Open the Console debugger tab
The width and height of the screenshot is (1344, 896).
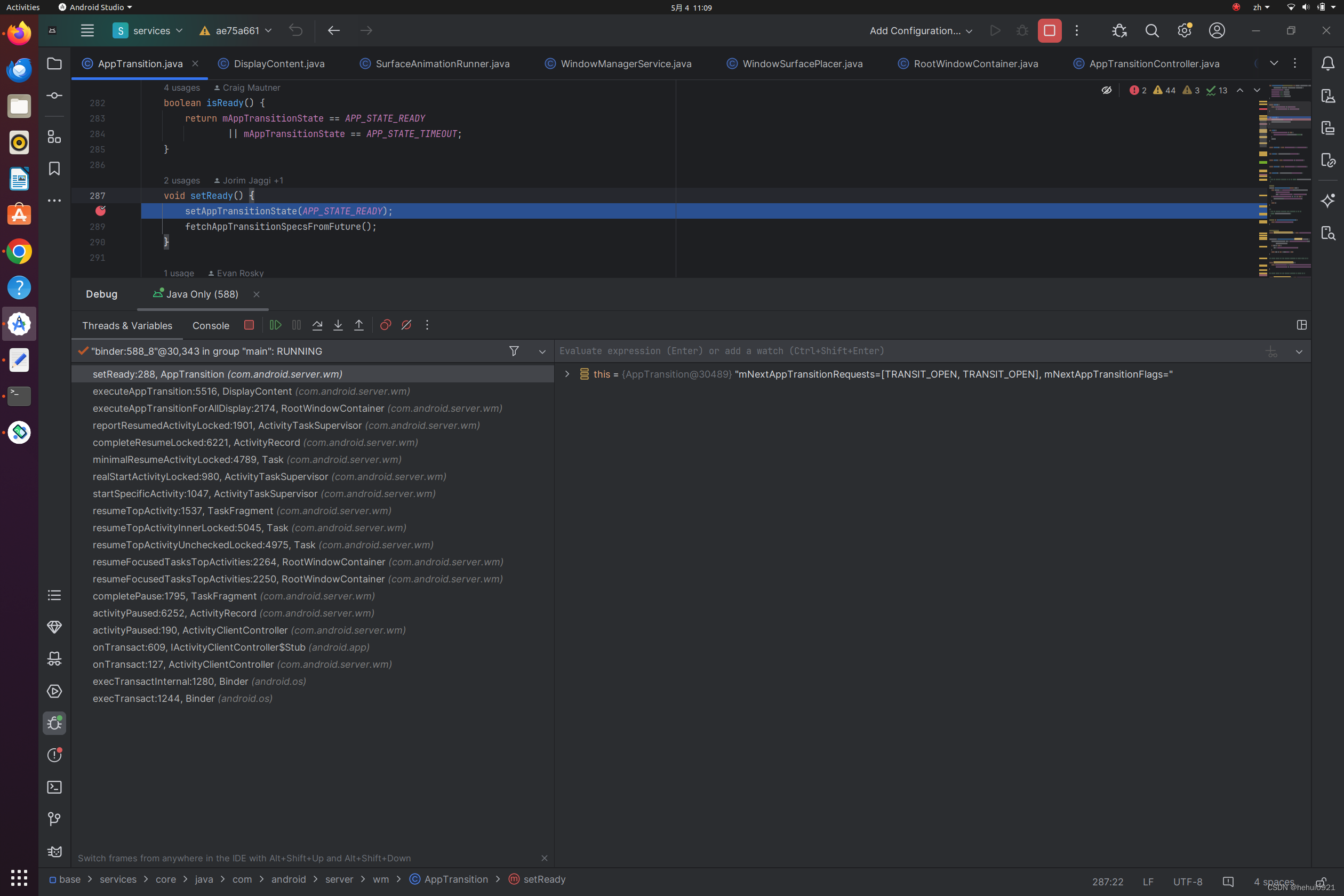211,326
